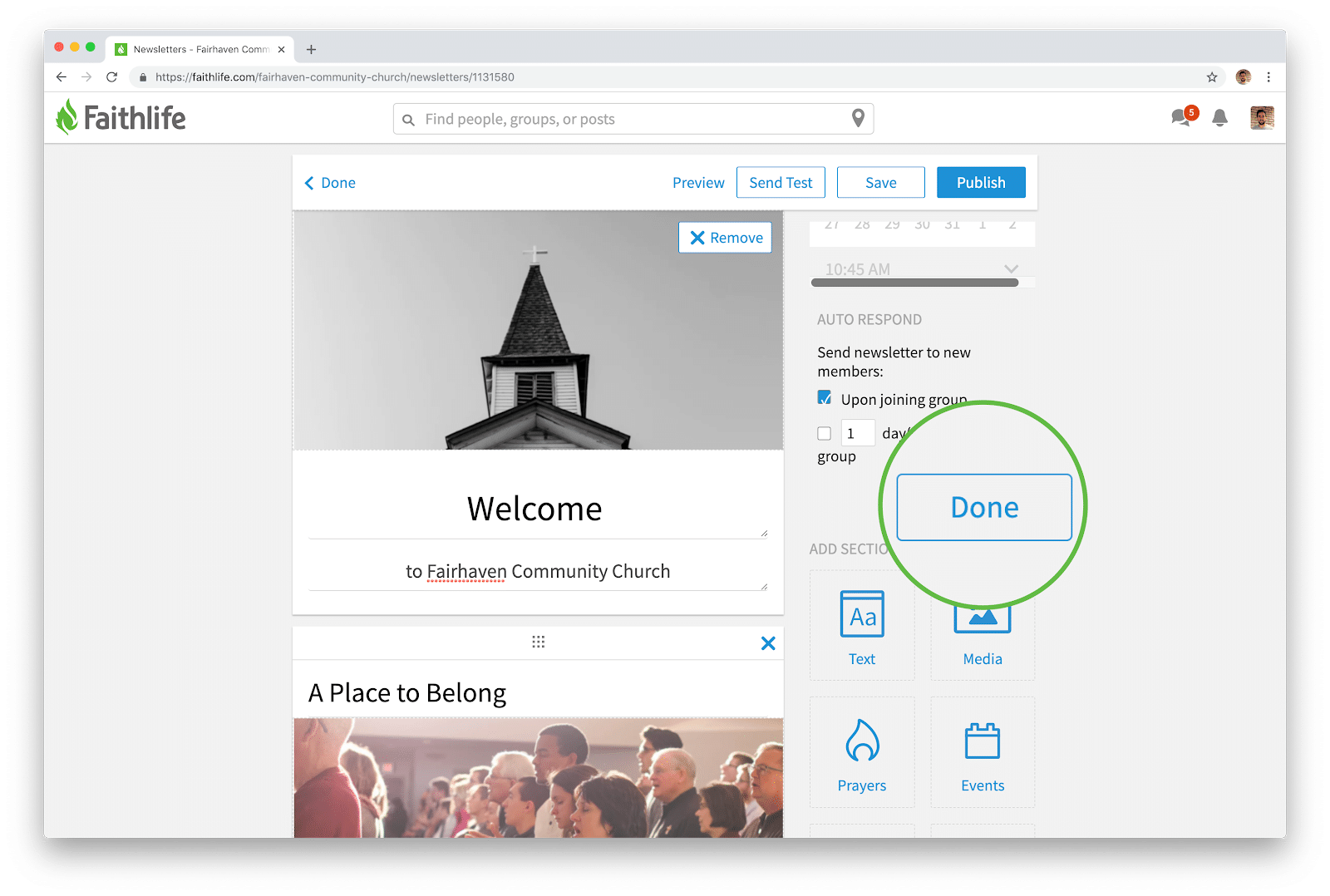
Task: Select calendar day 30
Action: [x=922, y=225]
